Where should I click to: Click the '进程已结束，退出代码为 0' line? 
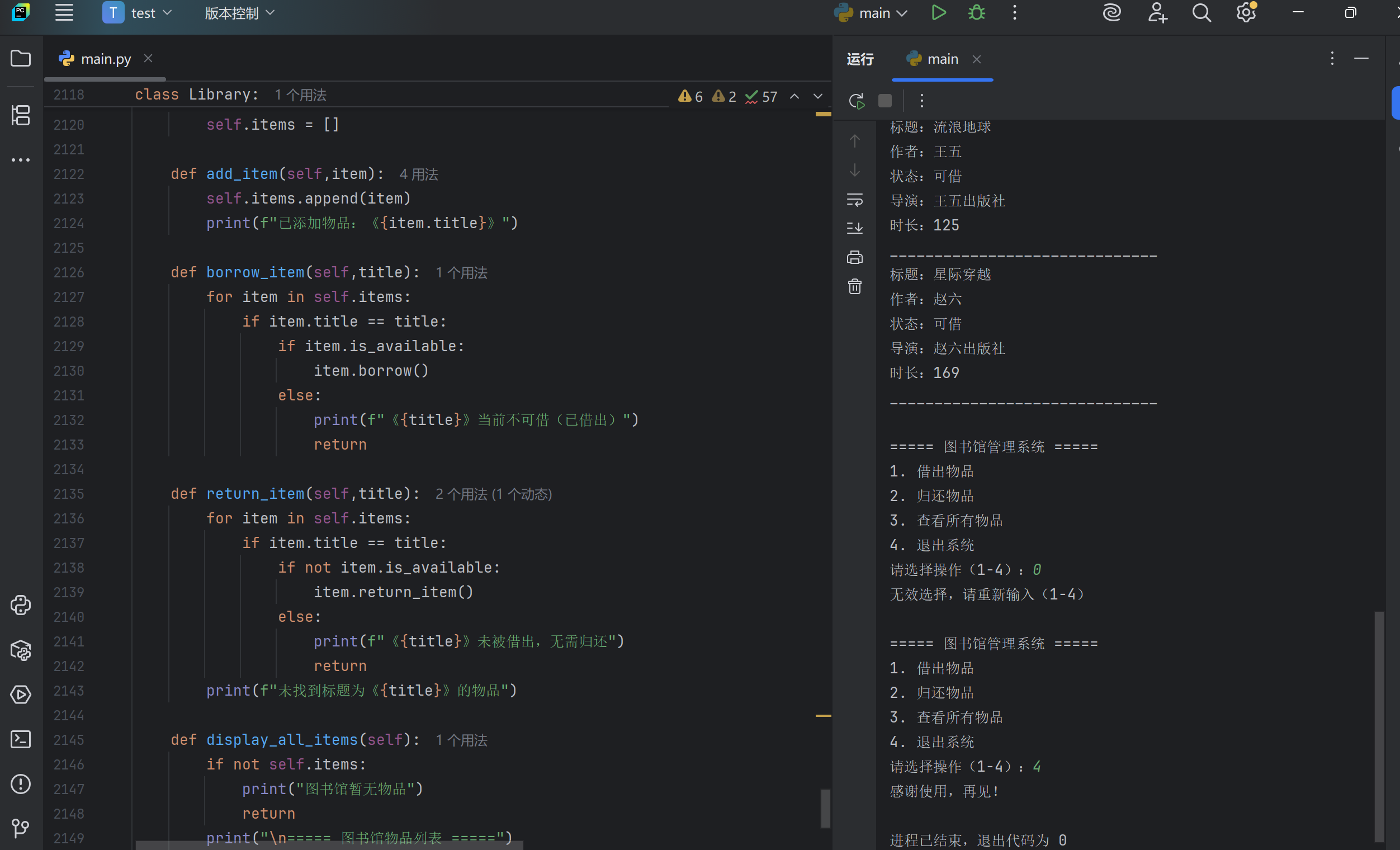click(978, 840)
